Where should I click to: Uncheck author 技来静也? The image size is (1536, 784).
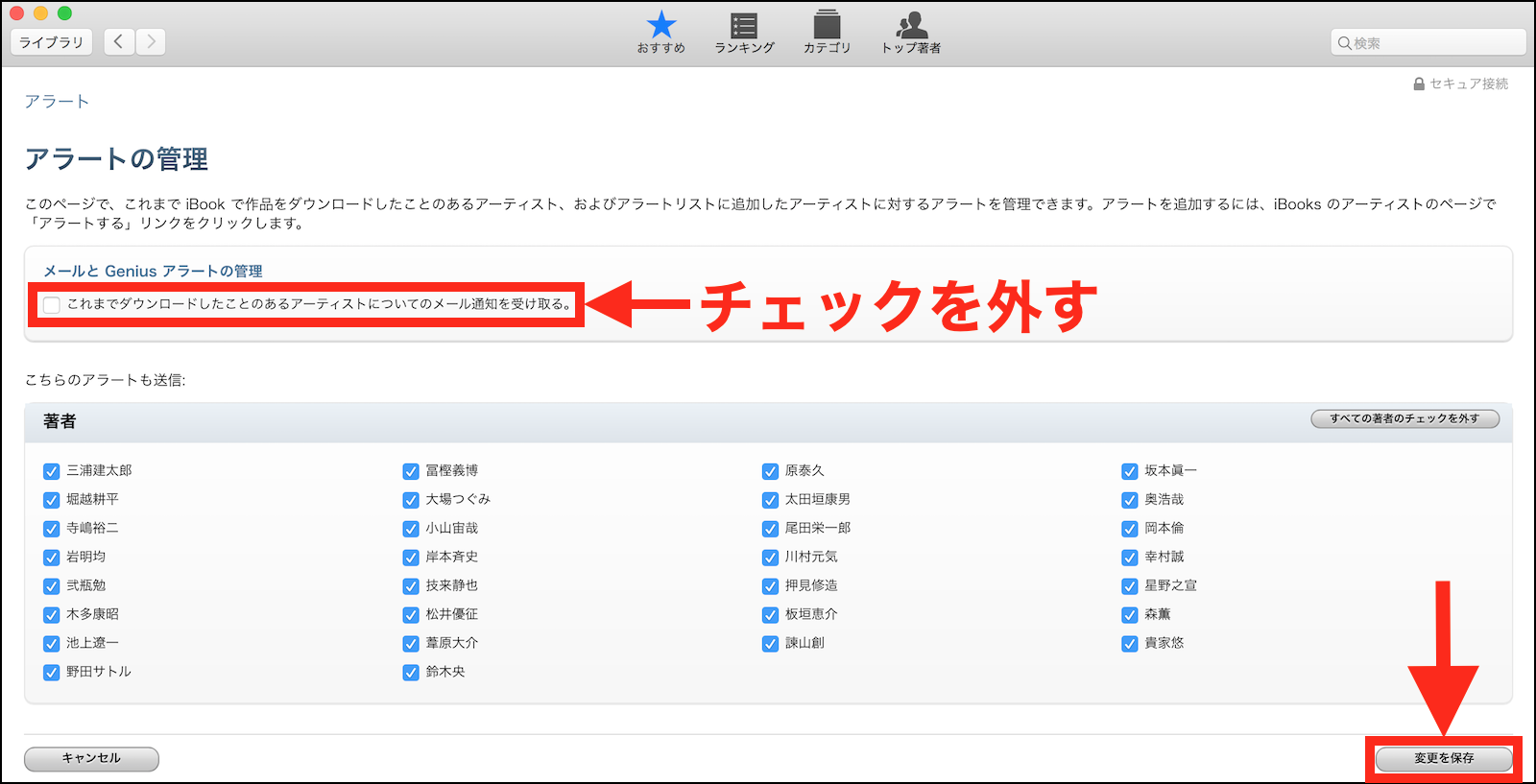point(411,586)
